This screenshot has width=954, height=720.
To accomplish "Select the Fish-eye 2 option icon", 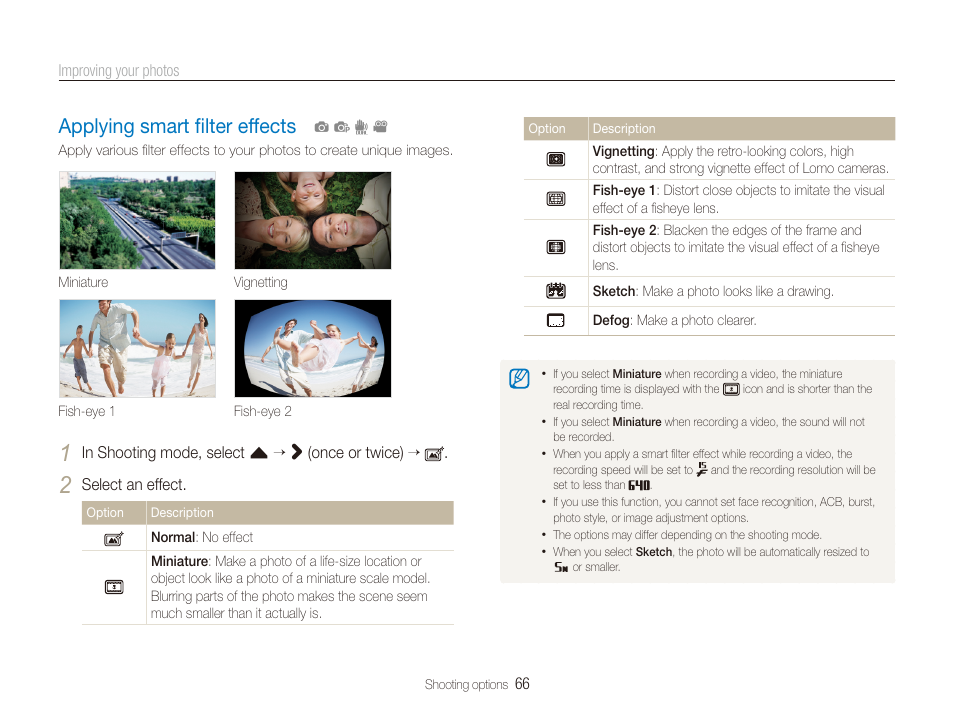I will click(555, 247).
